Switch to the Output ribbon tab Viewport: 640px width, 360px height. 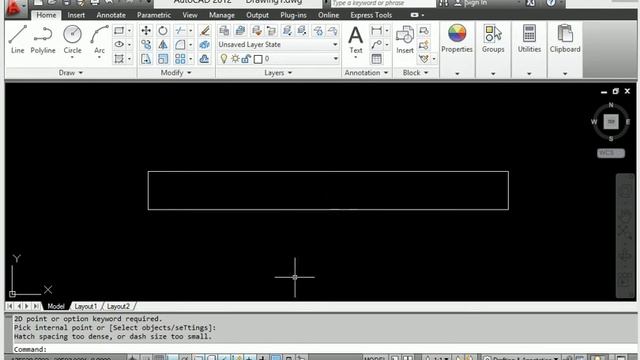(258, 15)
